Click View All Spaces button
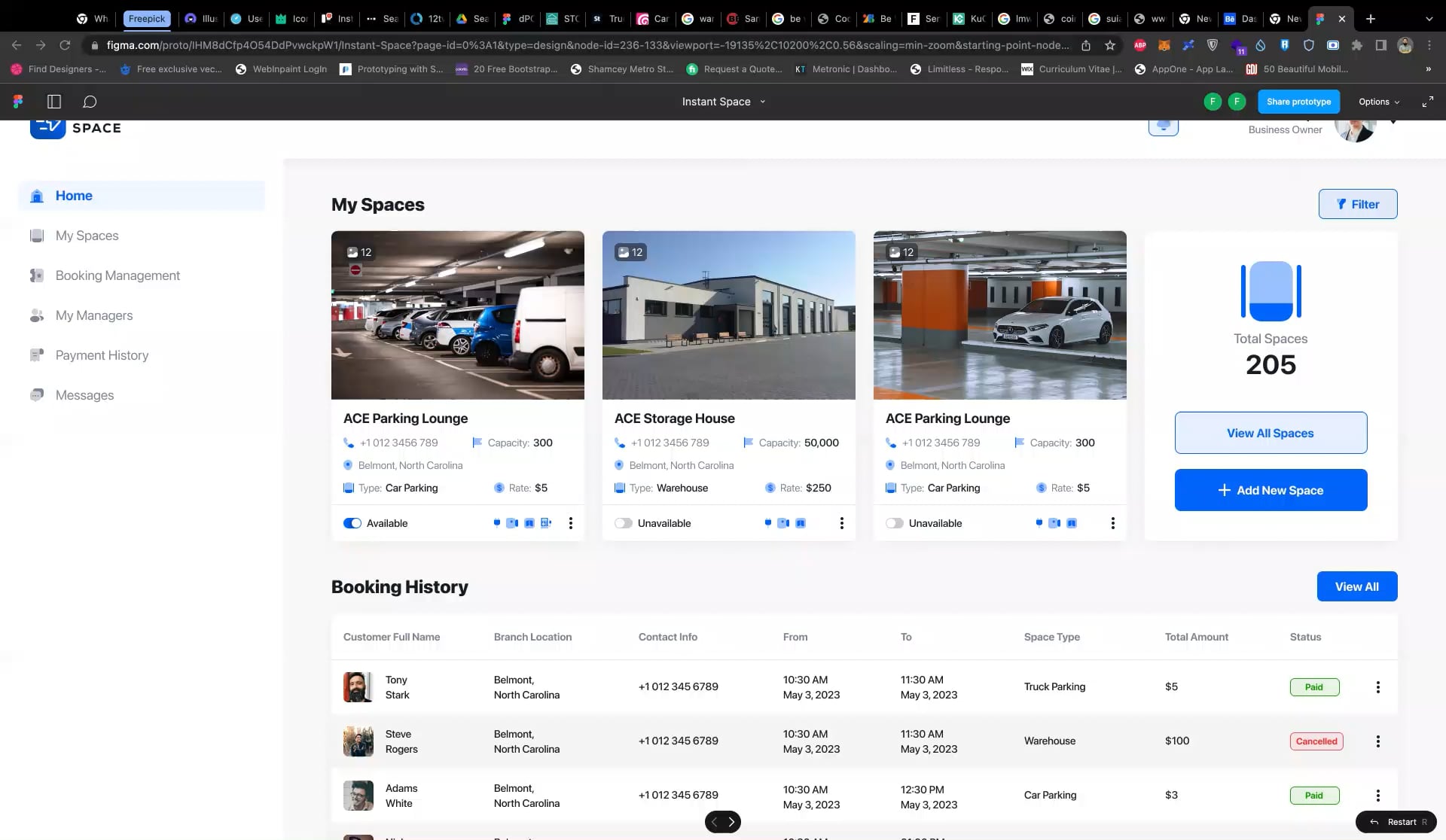Viewport: 1446px width, 840px height. pyautogui.click(x=1271, y=433)
